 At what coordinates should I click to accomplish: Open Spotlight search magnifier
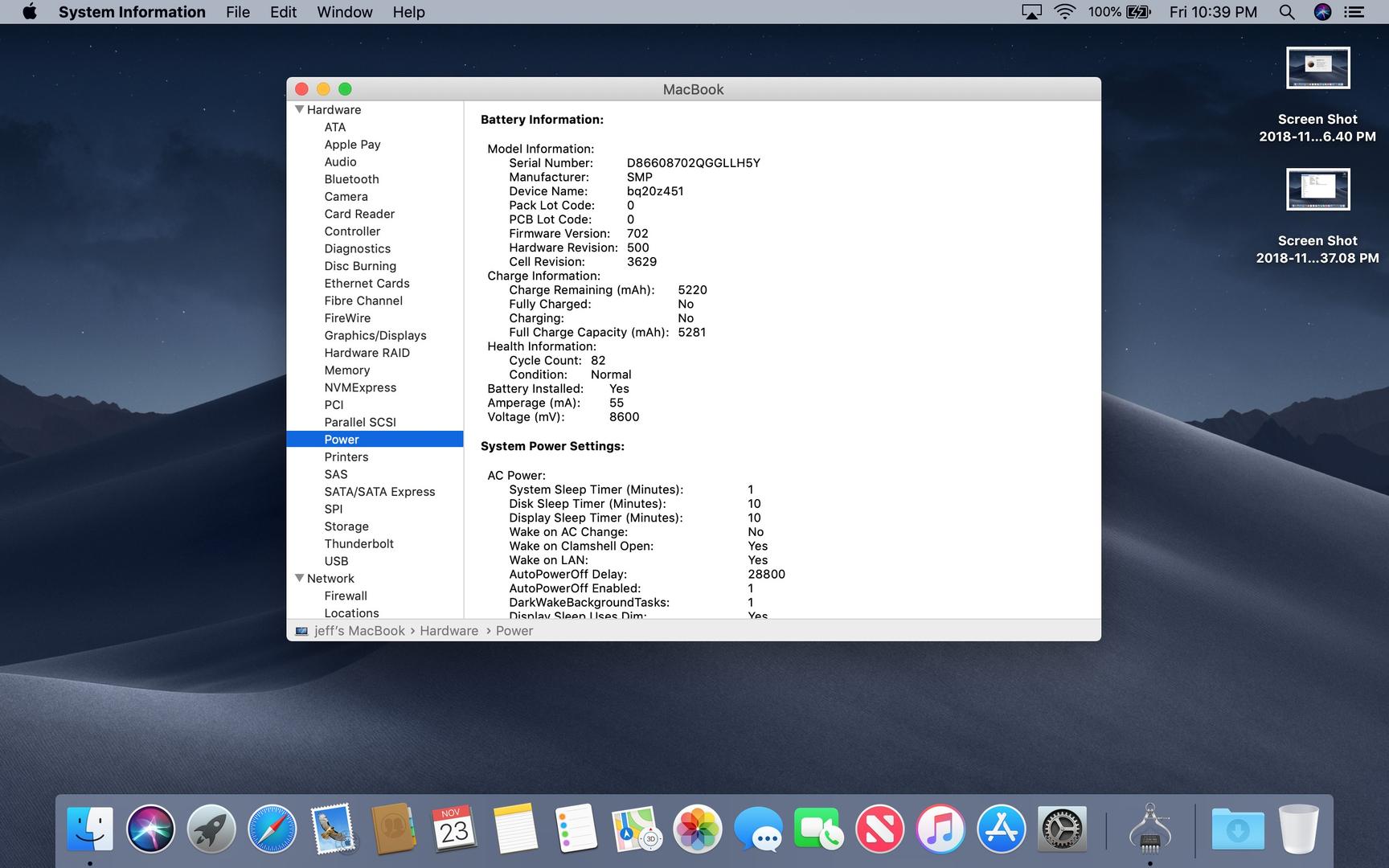point(1287,12)
